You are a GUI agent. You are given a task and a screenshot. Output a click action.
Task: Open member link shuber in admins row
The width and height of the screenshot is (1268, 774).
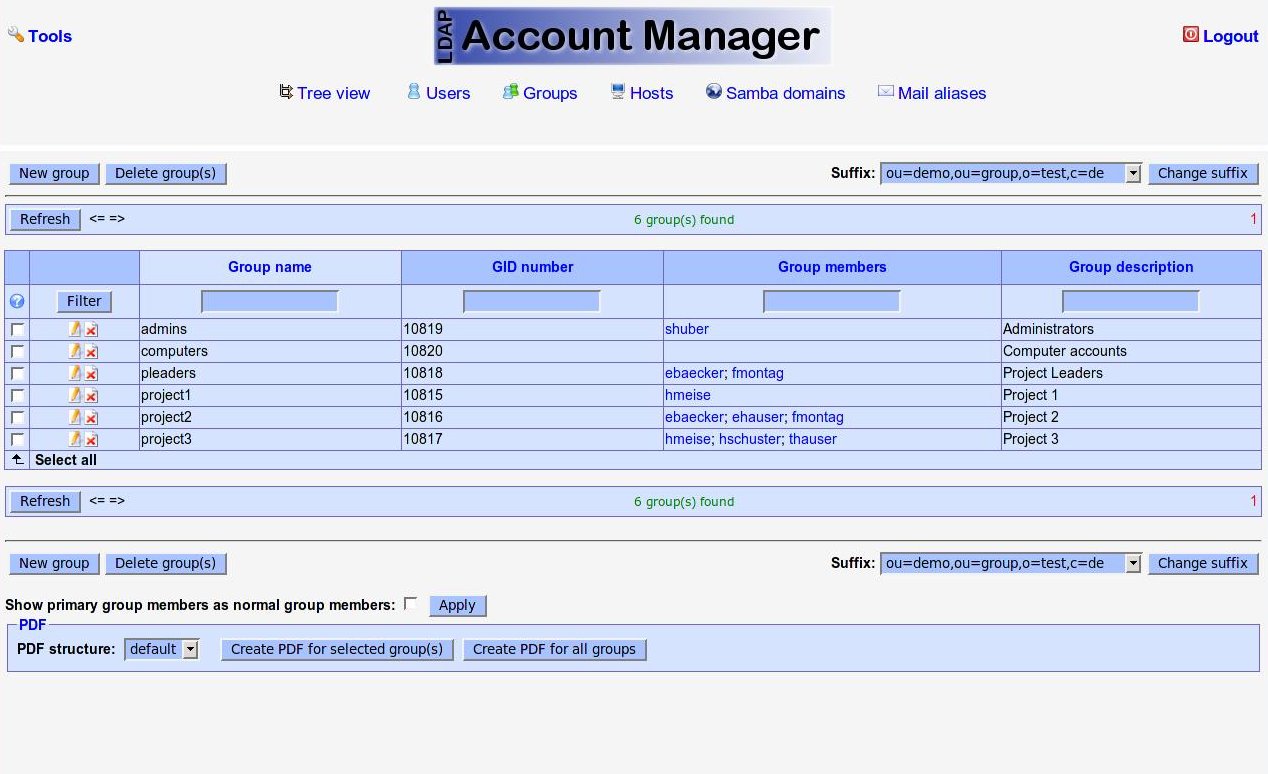coord(686,329)
